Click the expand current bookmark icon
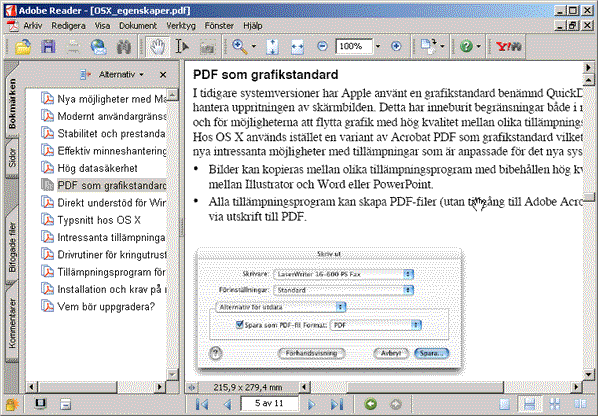598x416 pixels. (85, 74)
